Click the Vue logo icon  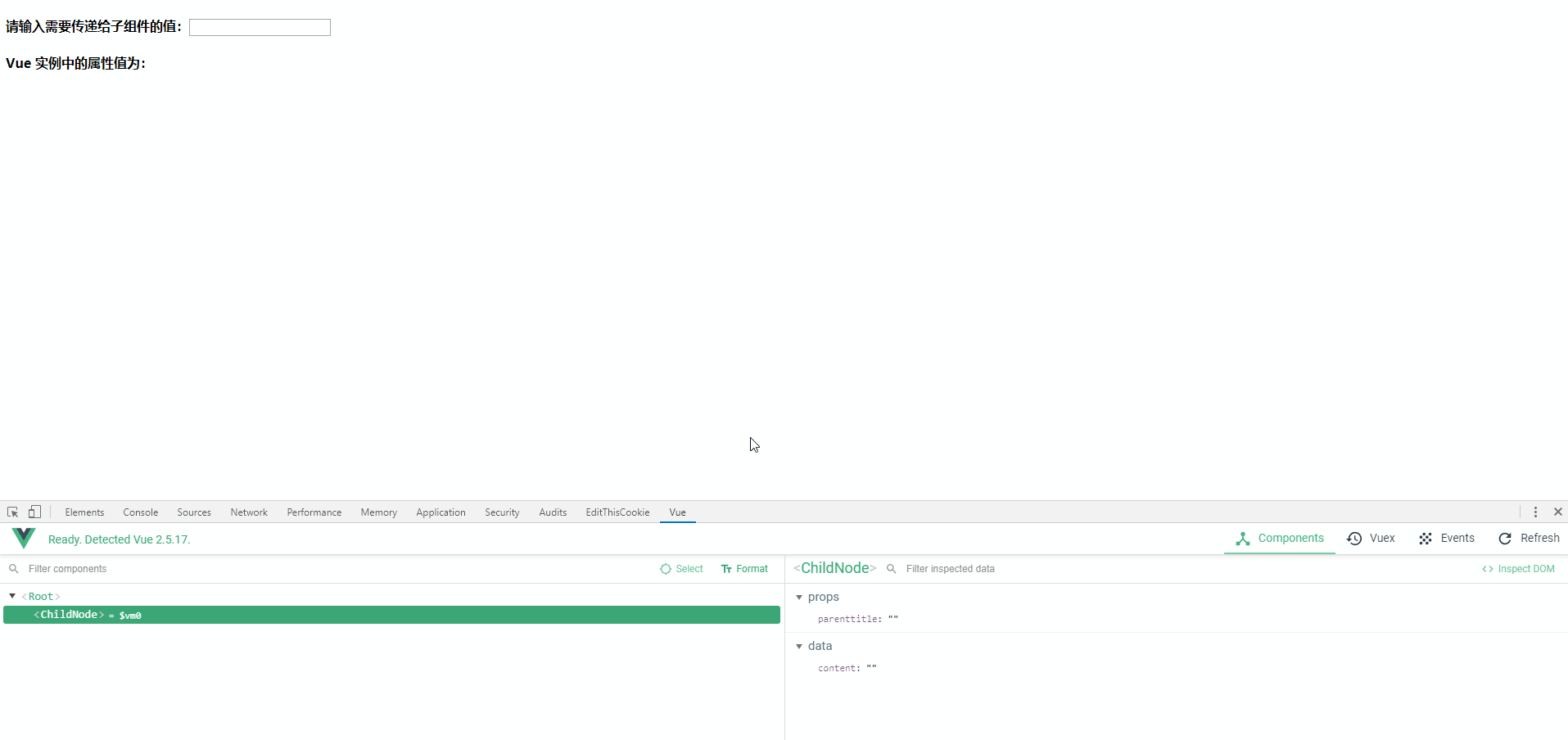[x=24, y=538]
